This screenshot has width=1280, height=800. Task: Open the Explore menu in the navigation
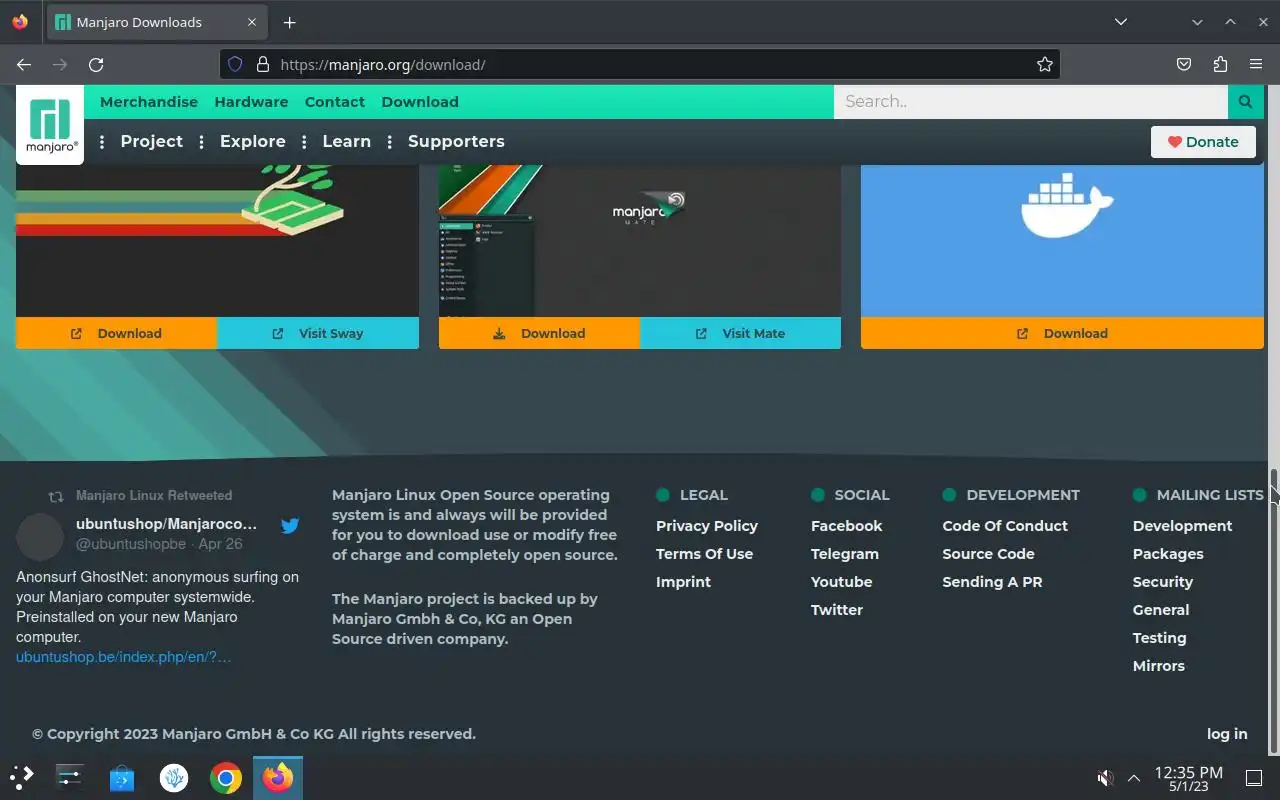coord(253,141)
